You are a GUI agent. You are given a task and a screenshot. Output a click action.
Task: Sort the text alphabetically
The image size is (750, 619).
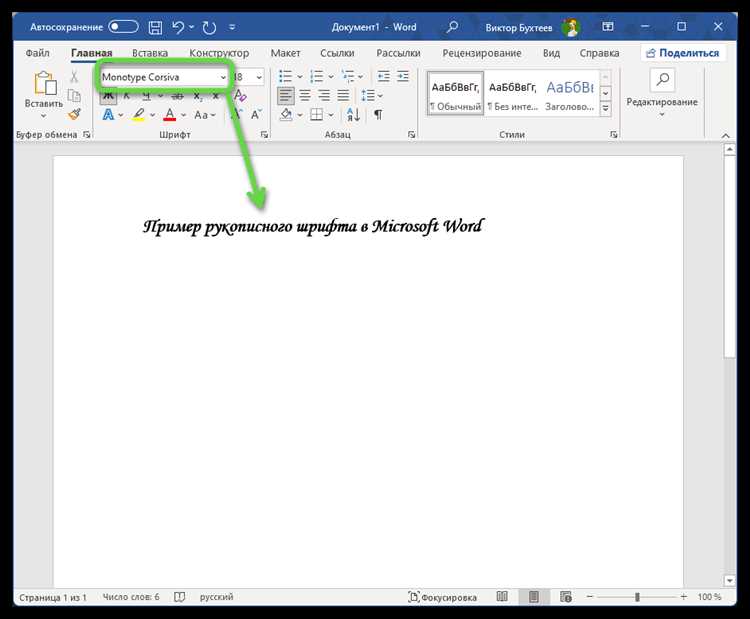353,115
